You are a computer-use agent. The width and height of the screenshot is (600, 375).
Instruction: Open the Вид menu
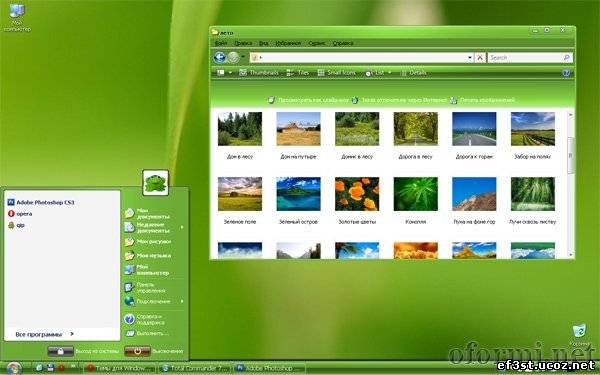263,43
